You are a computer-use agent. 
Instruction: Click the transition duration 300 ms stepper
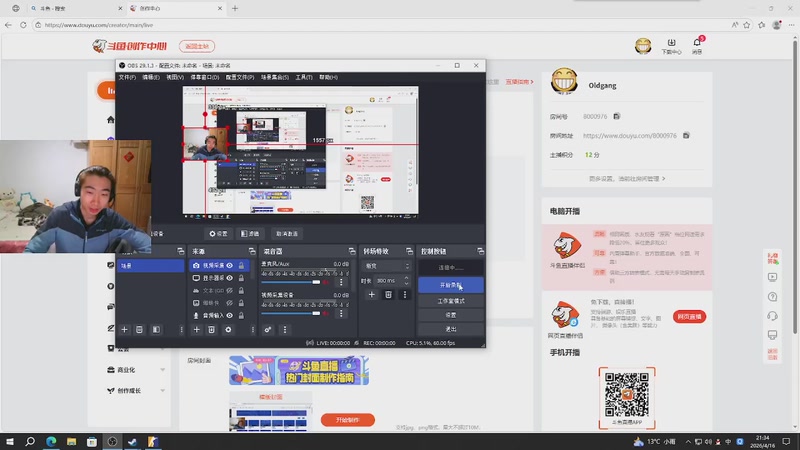coord(407,281)
